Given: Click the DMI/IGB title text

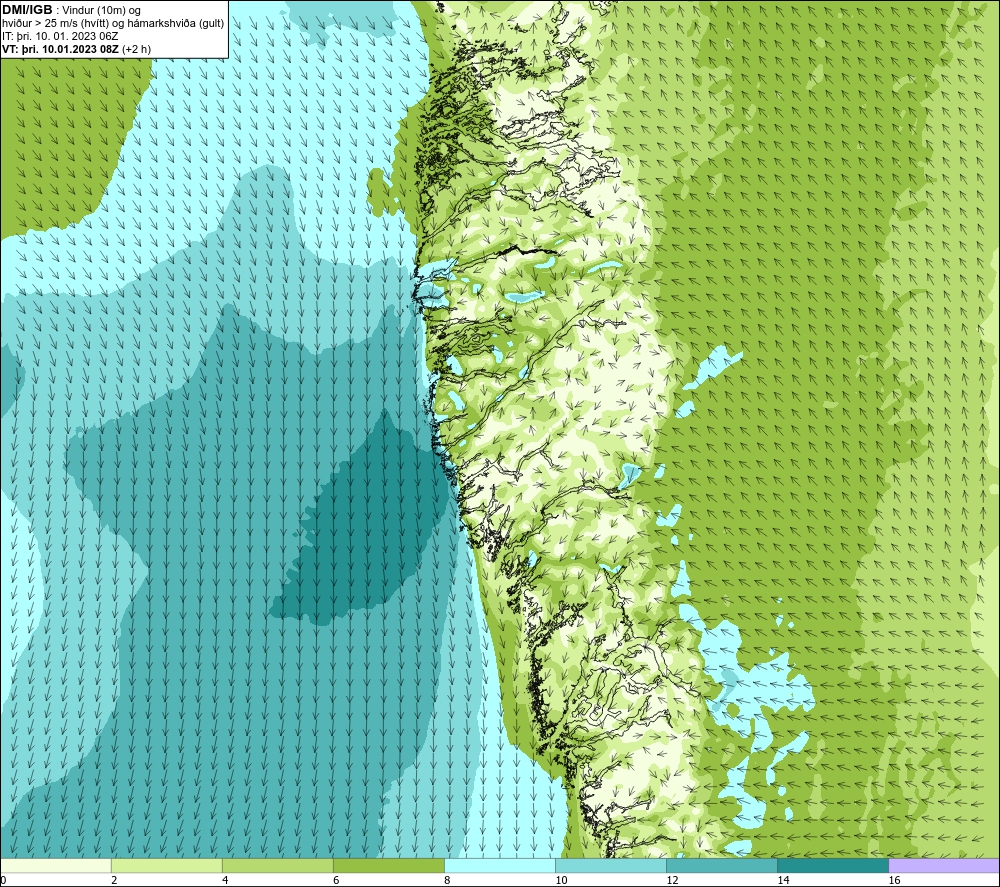Looking at the screenshot, I should coord(27,10).
